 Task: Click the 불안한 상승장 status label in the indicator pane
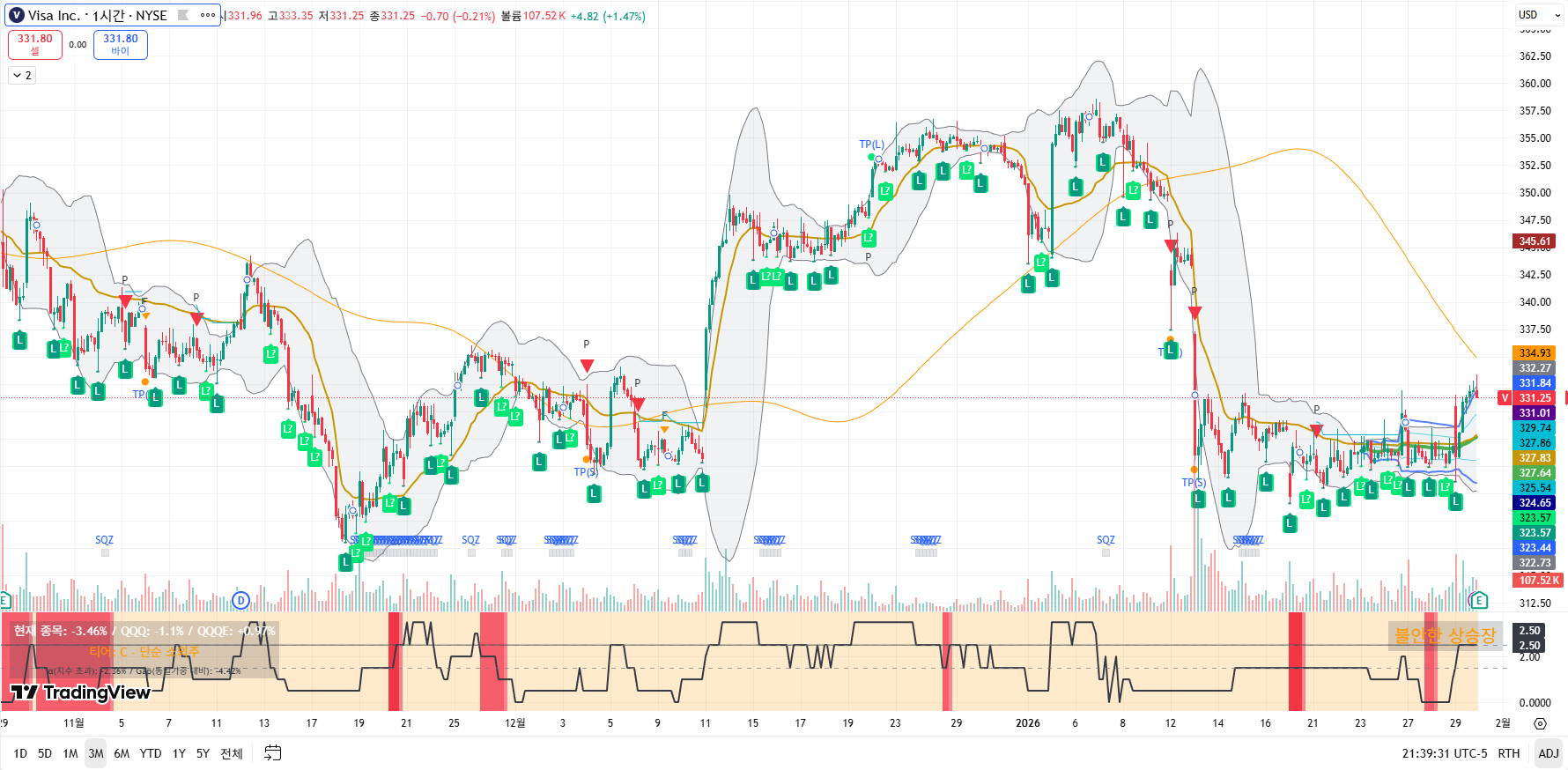1445,635
